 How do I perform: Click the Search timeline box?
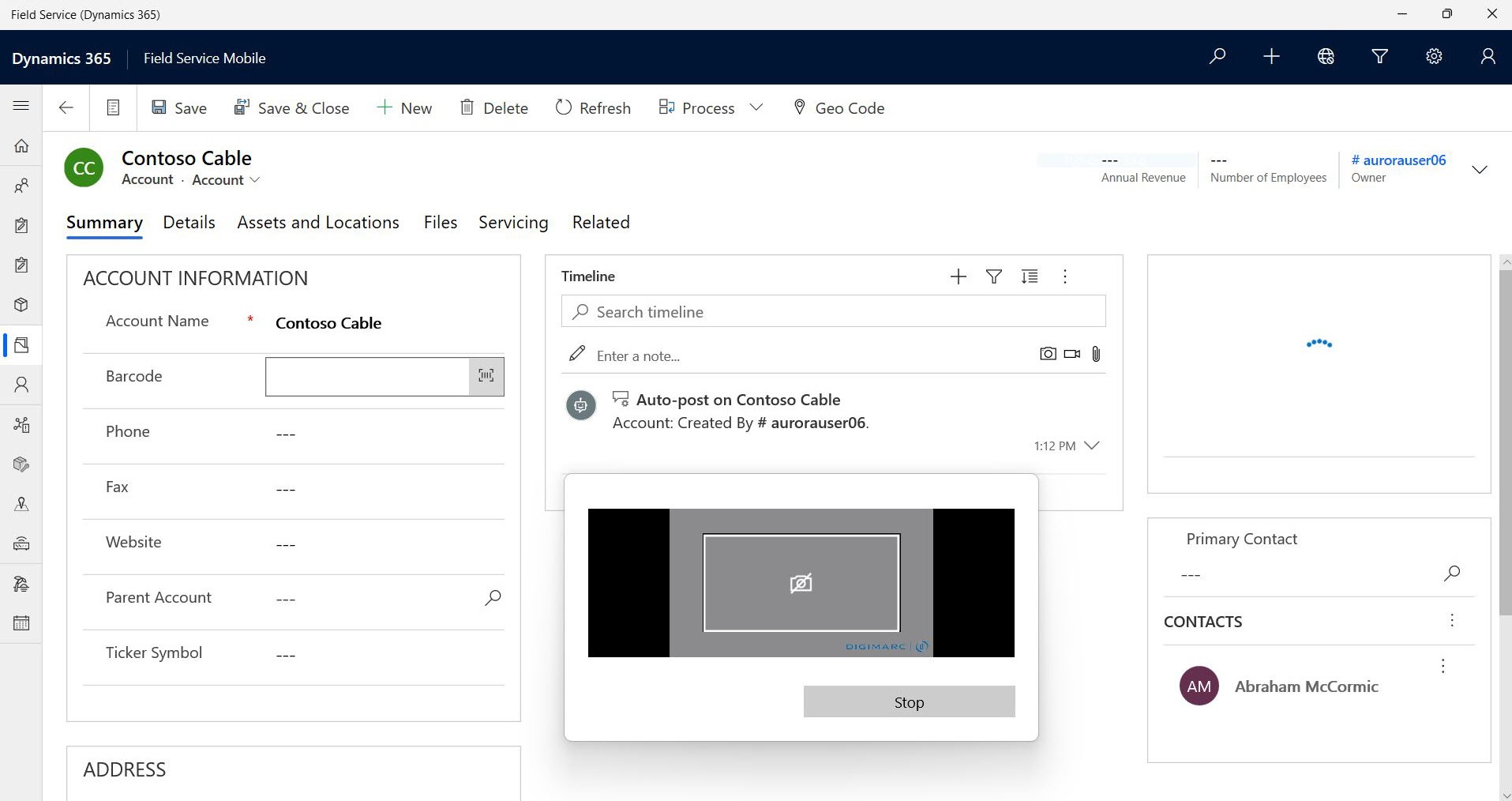pos(833,311)
